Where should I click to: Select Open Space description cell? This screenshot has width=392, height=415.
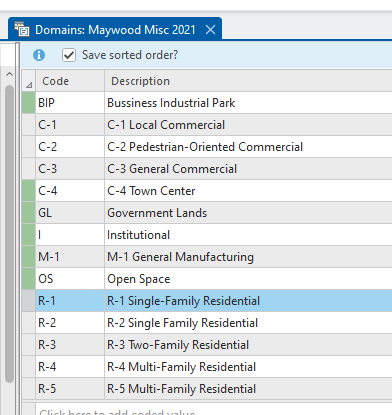248,279
